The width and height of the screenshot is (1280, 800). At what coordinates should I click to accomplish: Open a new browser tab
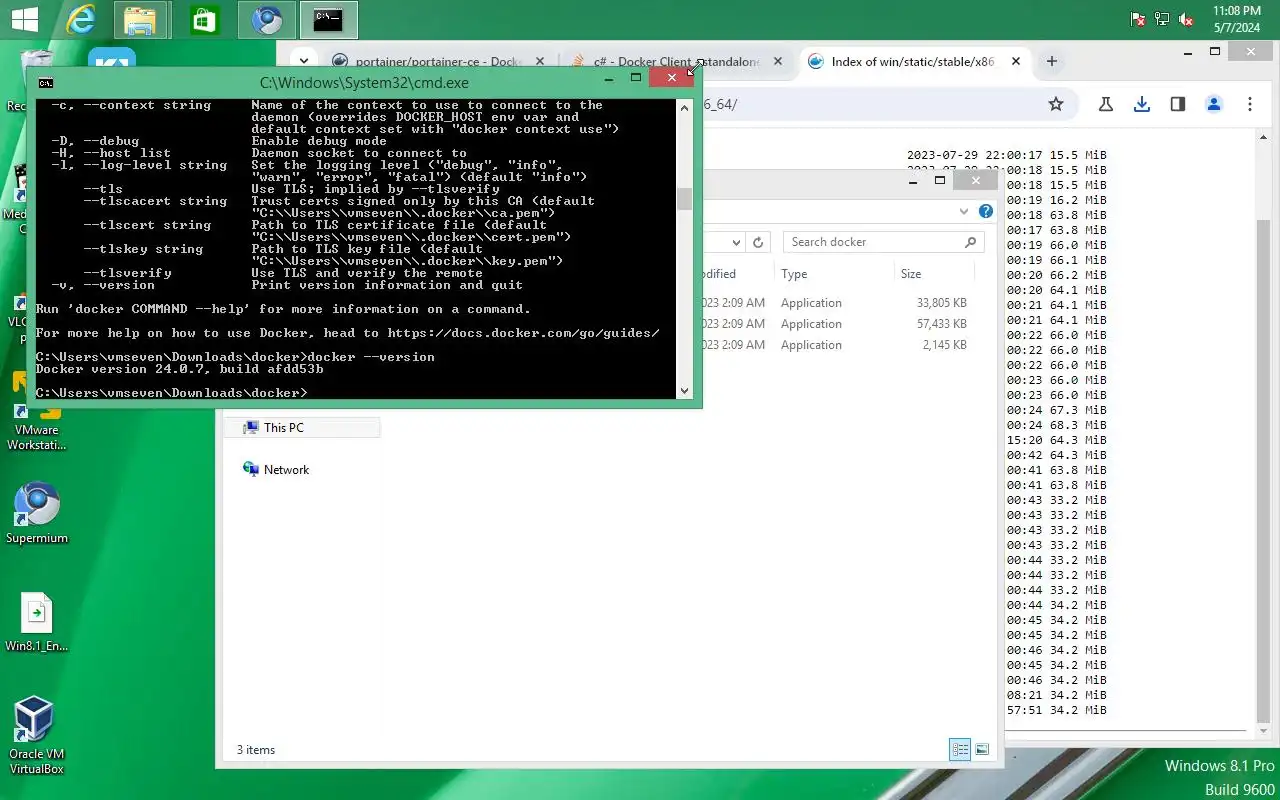point(1051,62)
